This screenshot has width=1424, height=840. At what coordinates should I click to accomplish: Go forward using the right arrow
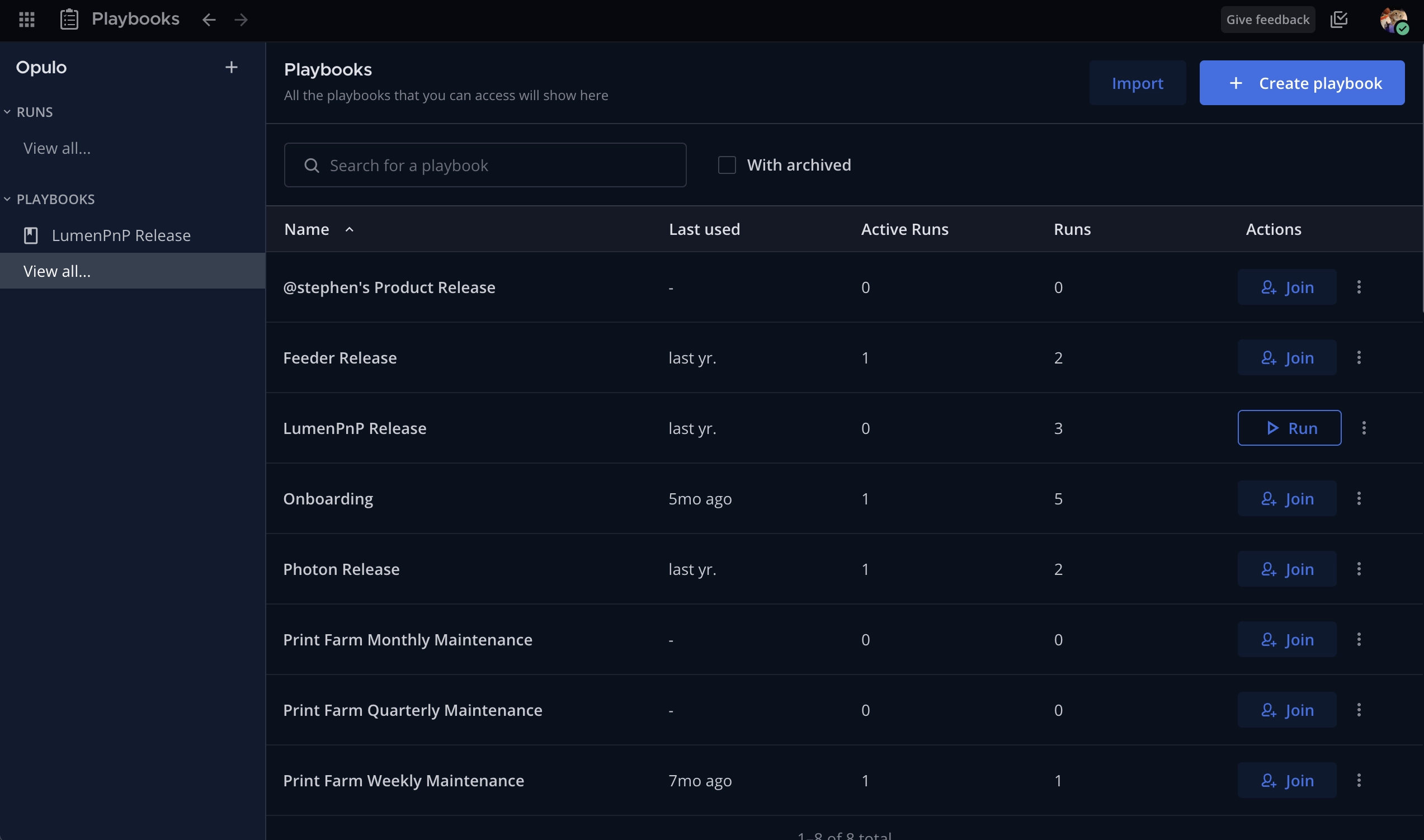coord(241,20)
